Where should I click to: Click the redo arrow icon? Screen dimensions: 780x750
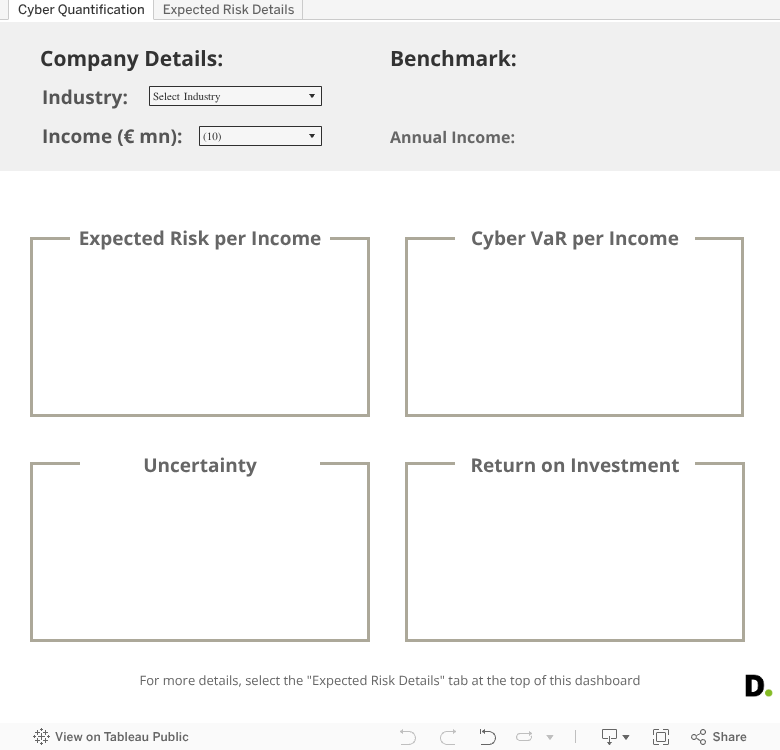[448, 737]
